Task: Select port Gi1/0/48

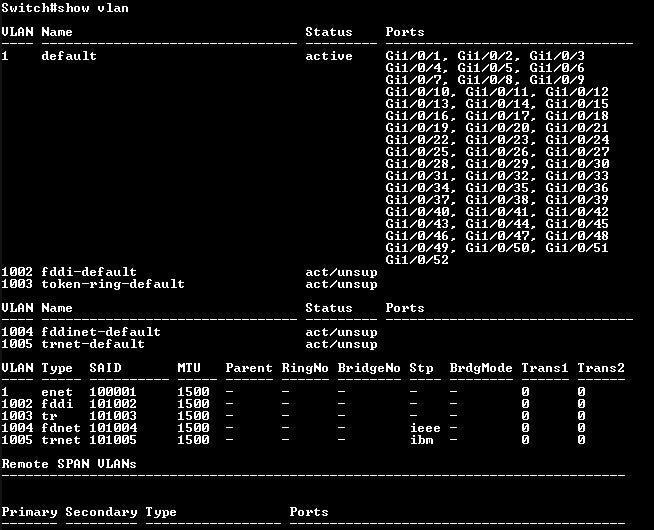Action: 577,236
